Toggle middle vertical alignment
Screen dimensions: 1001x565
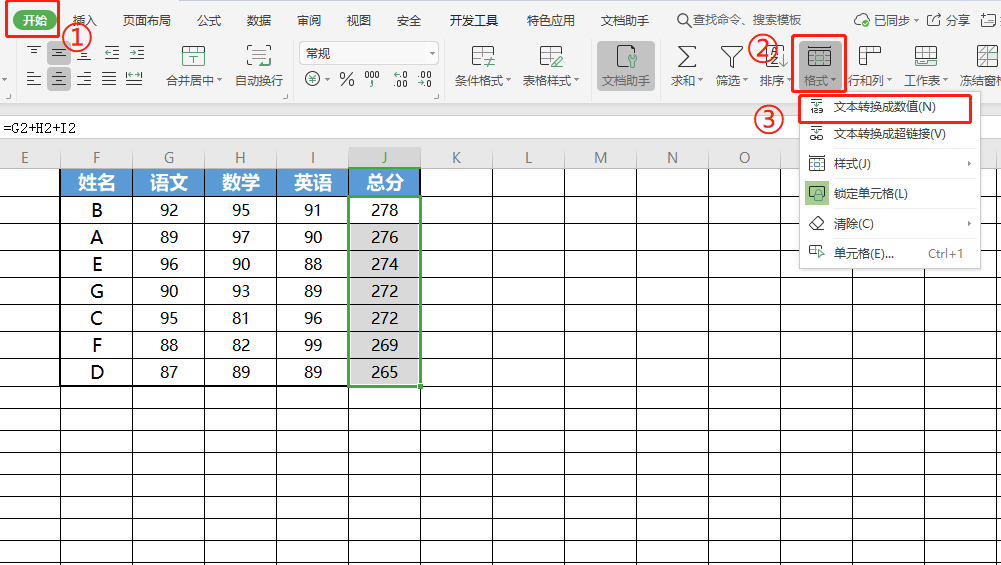click(x=60, y=53)
